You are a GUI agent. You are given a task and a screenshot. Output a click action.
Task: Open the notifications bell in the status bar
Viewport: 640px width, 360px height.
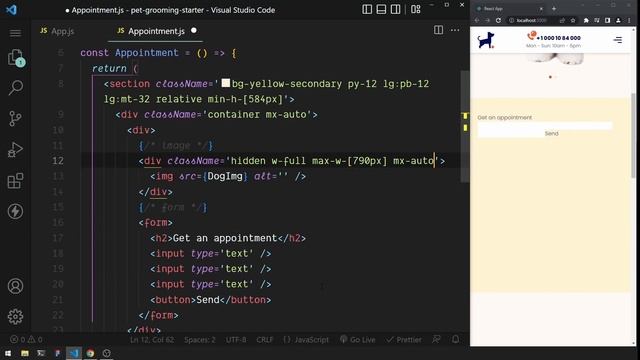tap(456, 340)
